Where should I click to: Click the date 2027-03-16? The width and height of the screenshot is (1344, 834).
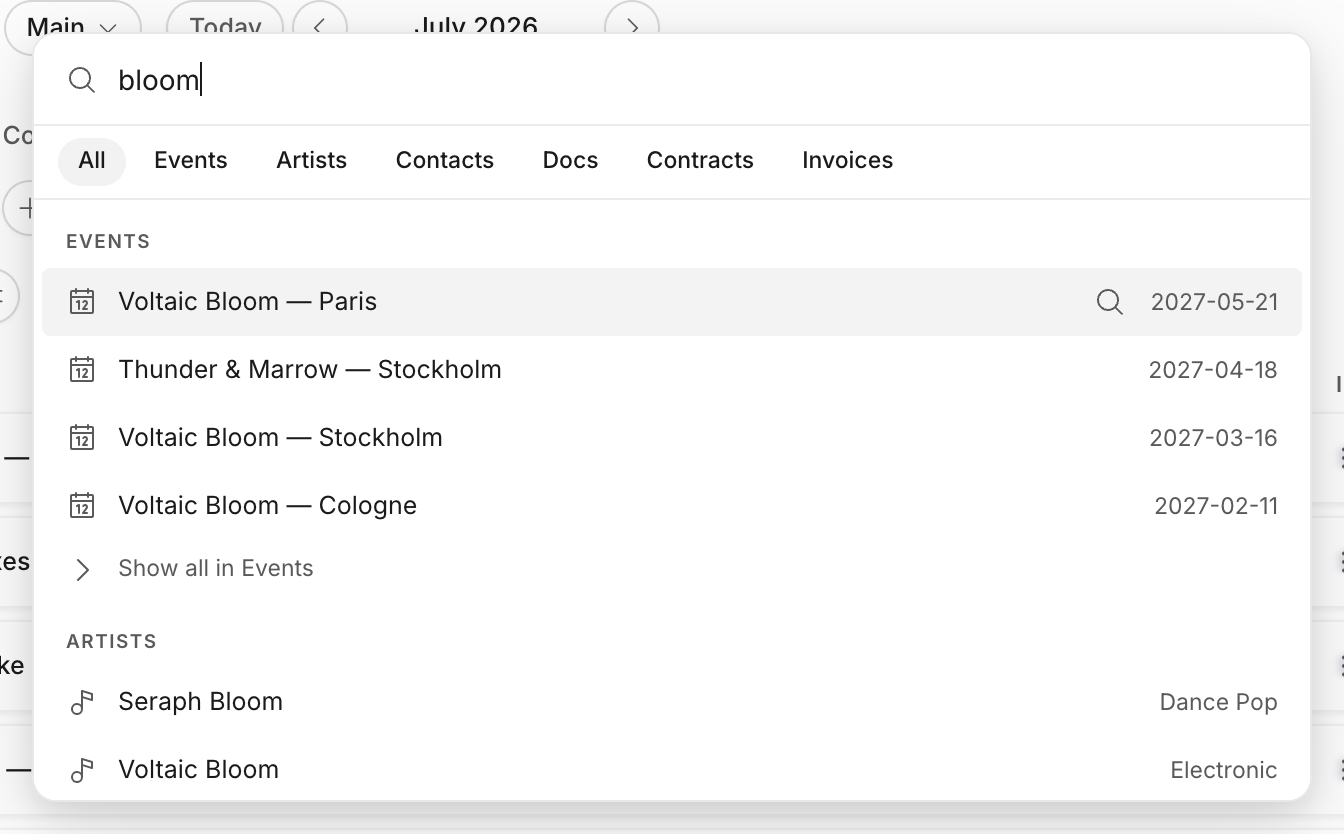pyautogui.click(x=1213, y=438)
